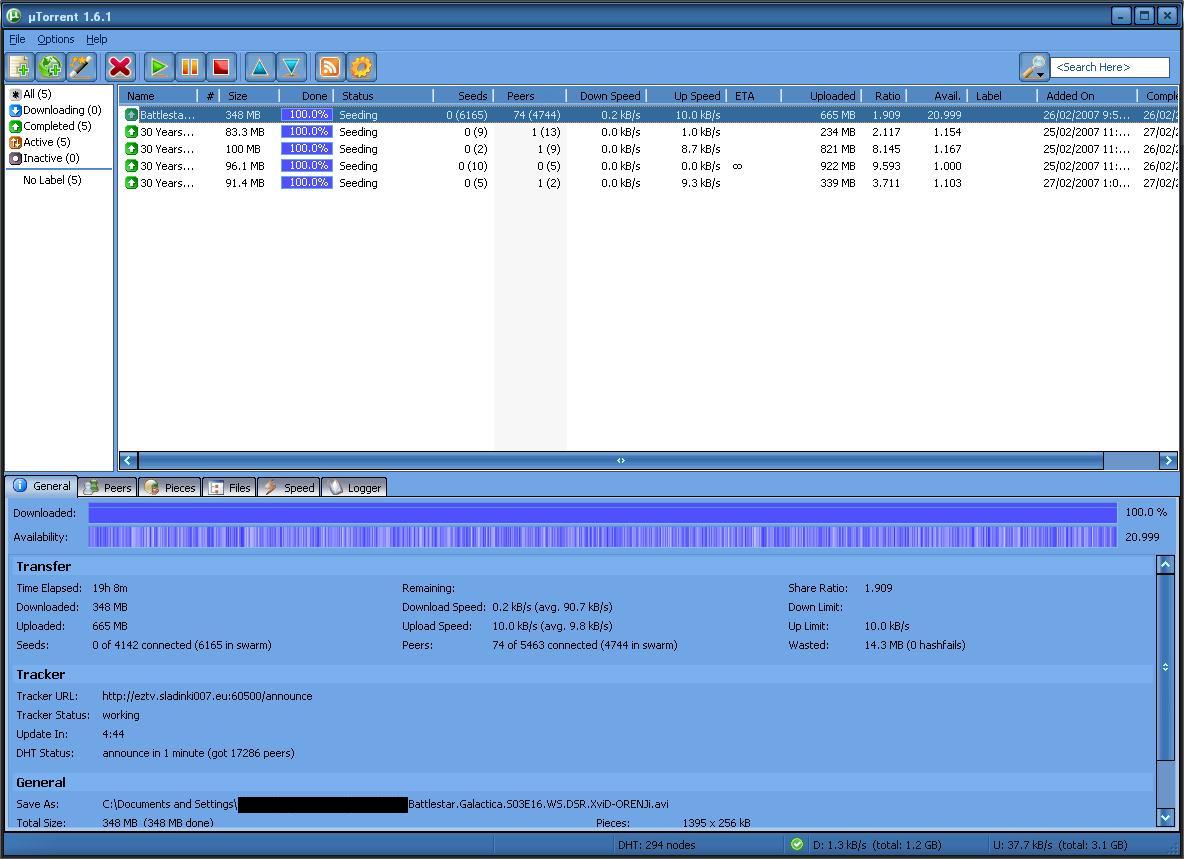Screen dimensions: 1184x859
Task: Click the green network status check icon
Action: point(797,845)
